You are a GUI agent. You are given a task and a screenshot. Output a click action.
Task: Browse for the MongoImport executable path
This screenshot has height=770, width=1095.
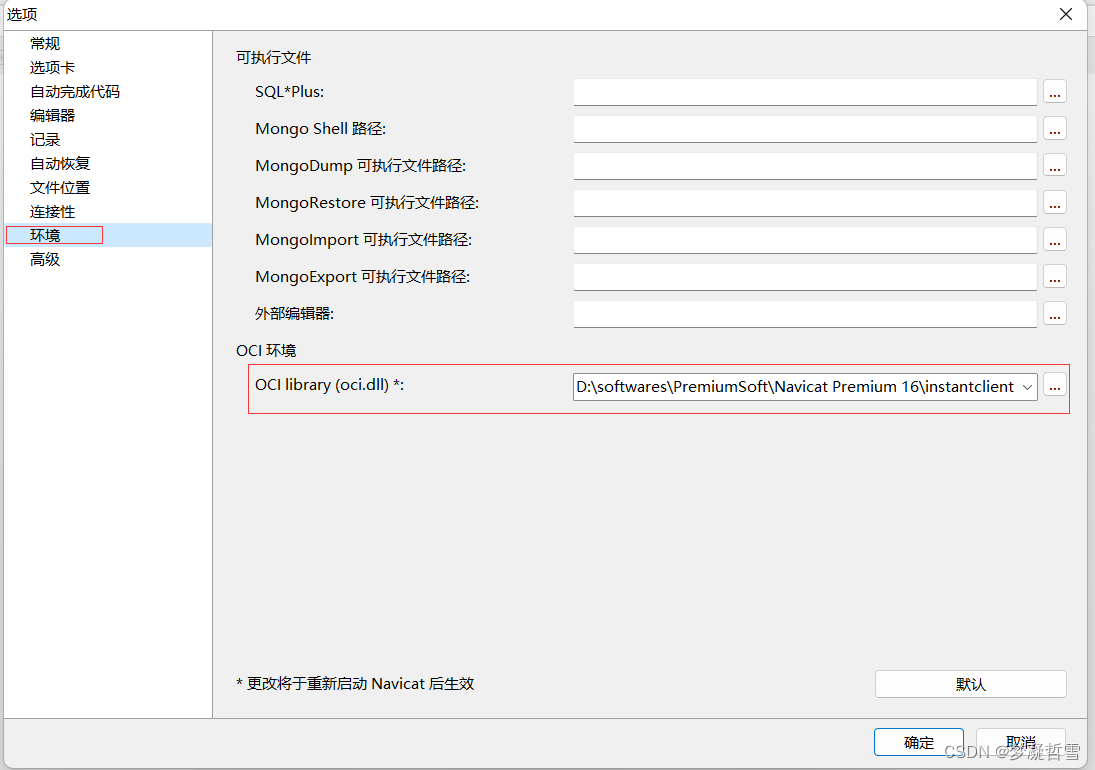pos(1055,239)
